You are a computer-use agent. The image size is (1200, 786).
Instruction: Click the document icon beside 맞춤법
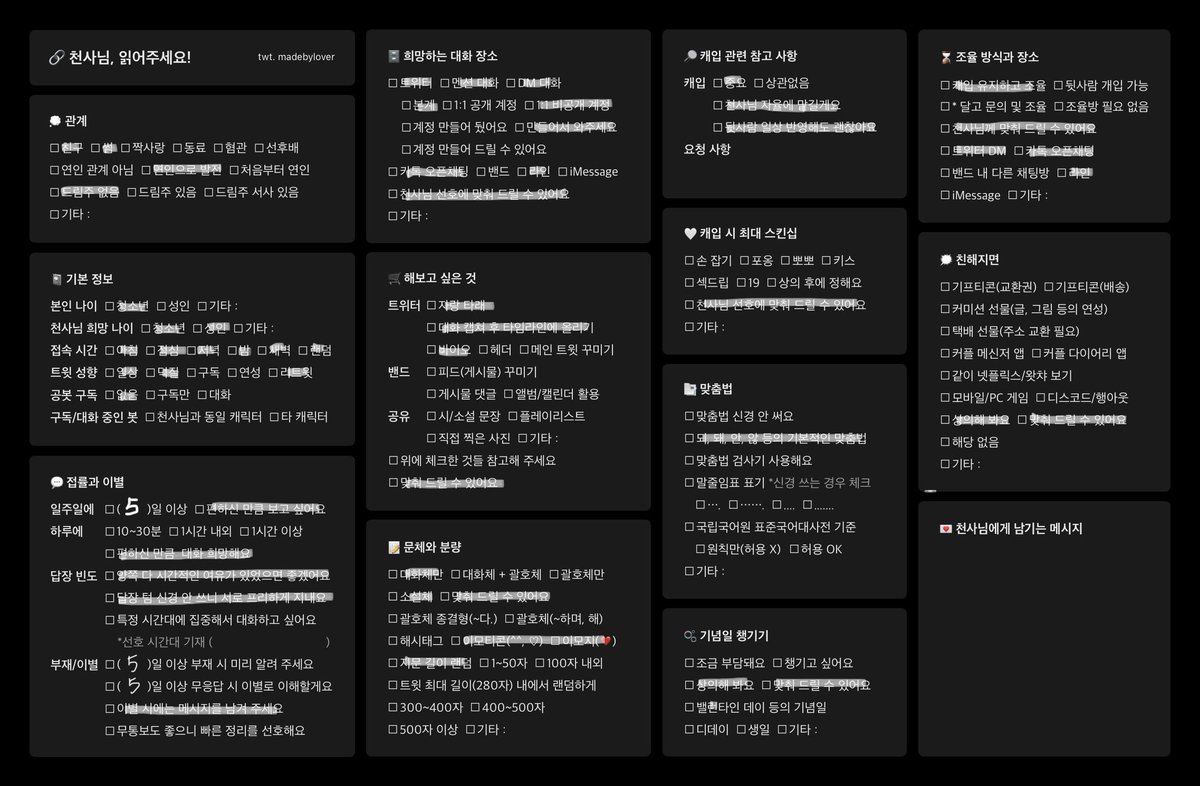690,389
